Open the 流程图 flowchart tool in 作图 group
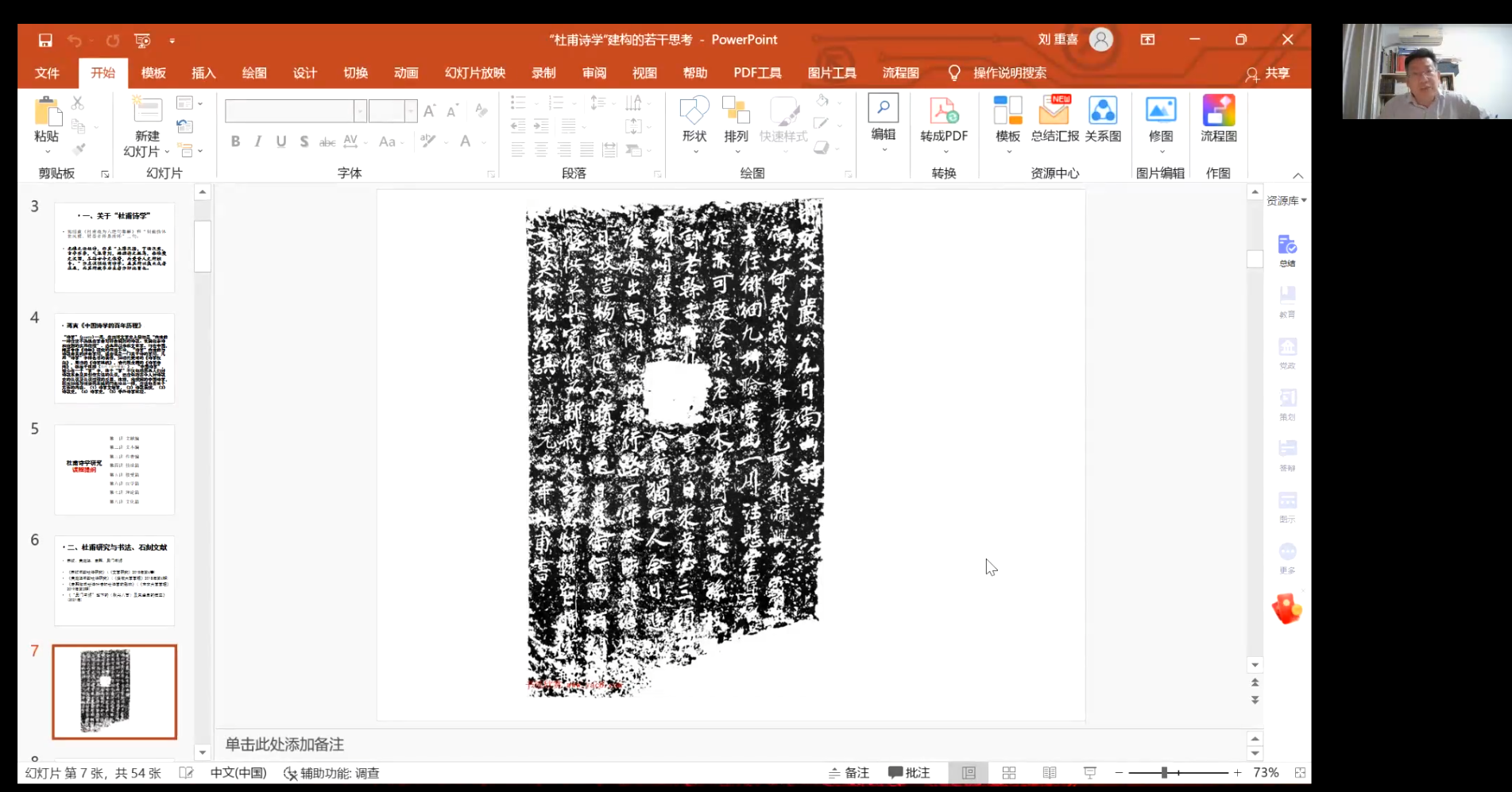 (x=1219, y=119)
